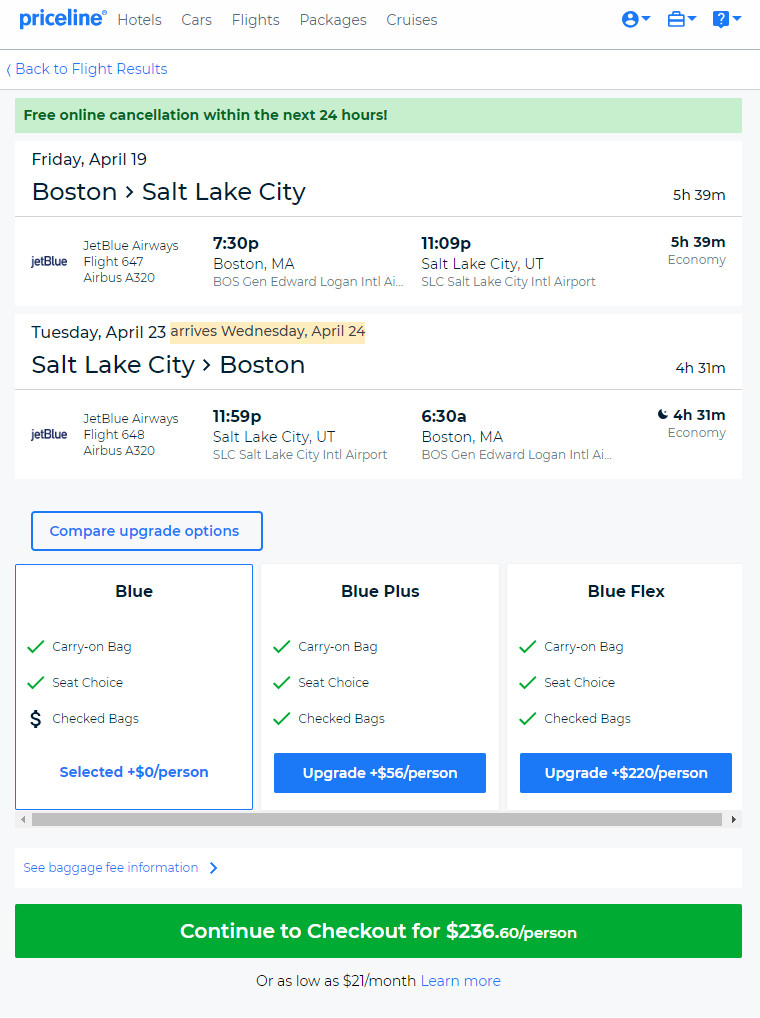Click scrollbar left arrow under fare options
760x1018 pixels.
click(x=23, y=819)
